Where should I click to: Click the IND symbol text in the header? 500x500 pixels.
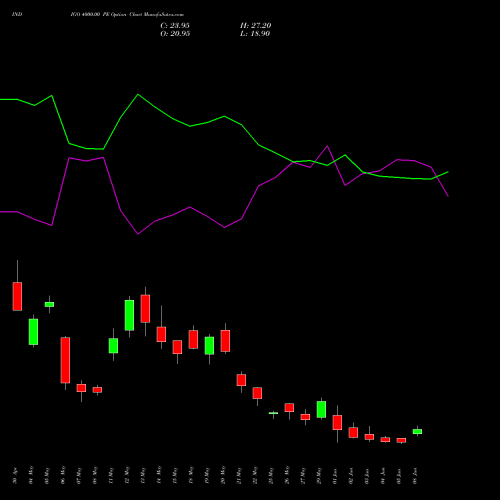coord(17,14)
